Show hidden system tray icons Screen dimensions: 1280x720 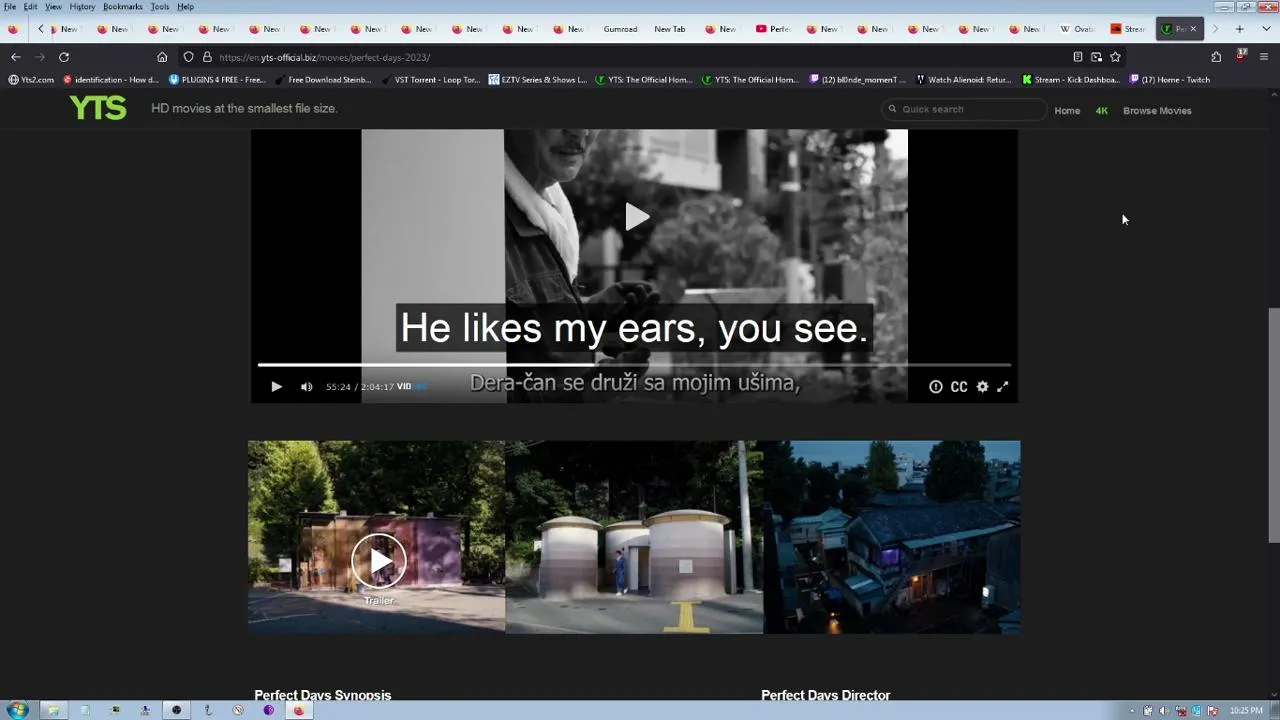[x=1132, y=711]
